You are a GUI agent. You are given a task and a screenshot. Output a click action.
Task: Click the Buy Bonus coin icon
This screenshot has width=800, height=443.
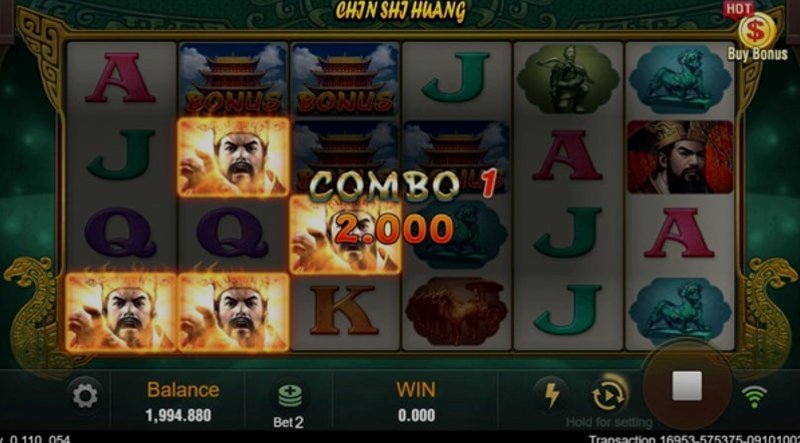pyautogui.click(x=757, y=31)
